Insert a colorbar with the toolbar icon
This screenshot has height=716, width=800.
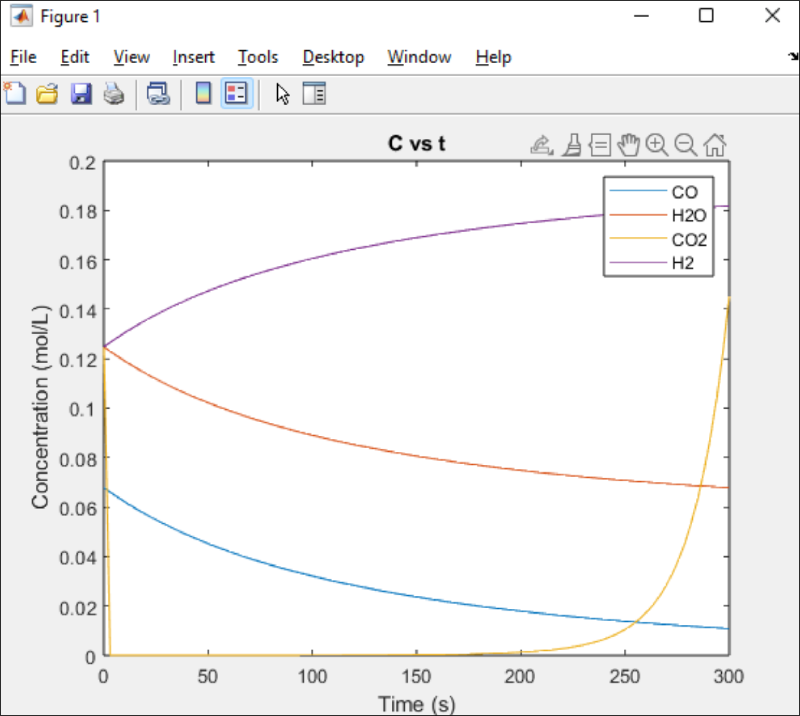point(204,93)
